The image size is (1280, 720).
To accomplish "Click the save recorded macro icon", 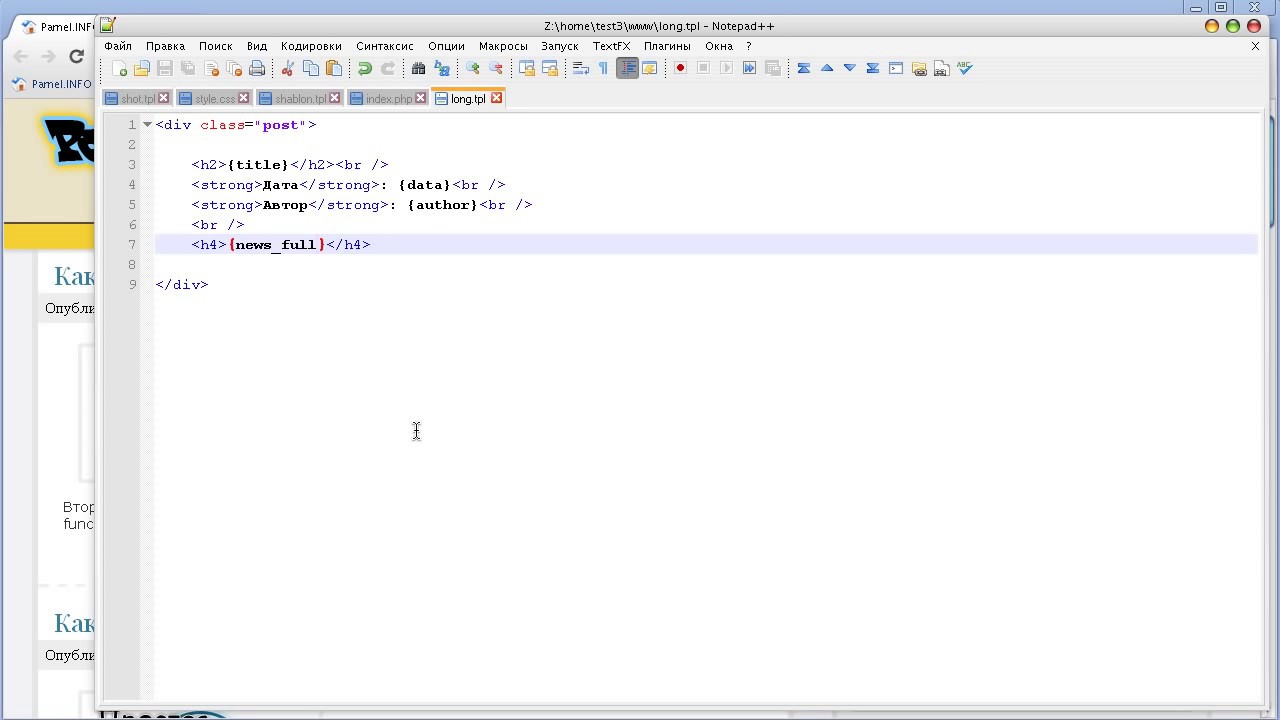I will click(772, 68).
